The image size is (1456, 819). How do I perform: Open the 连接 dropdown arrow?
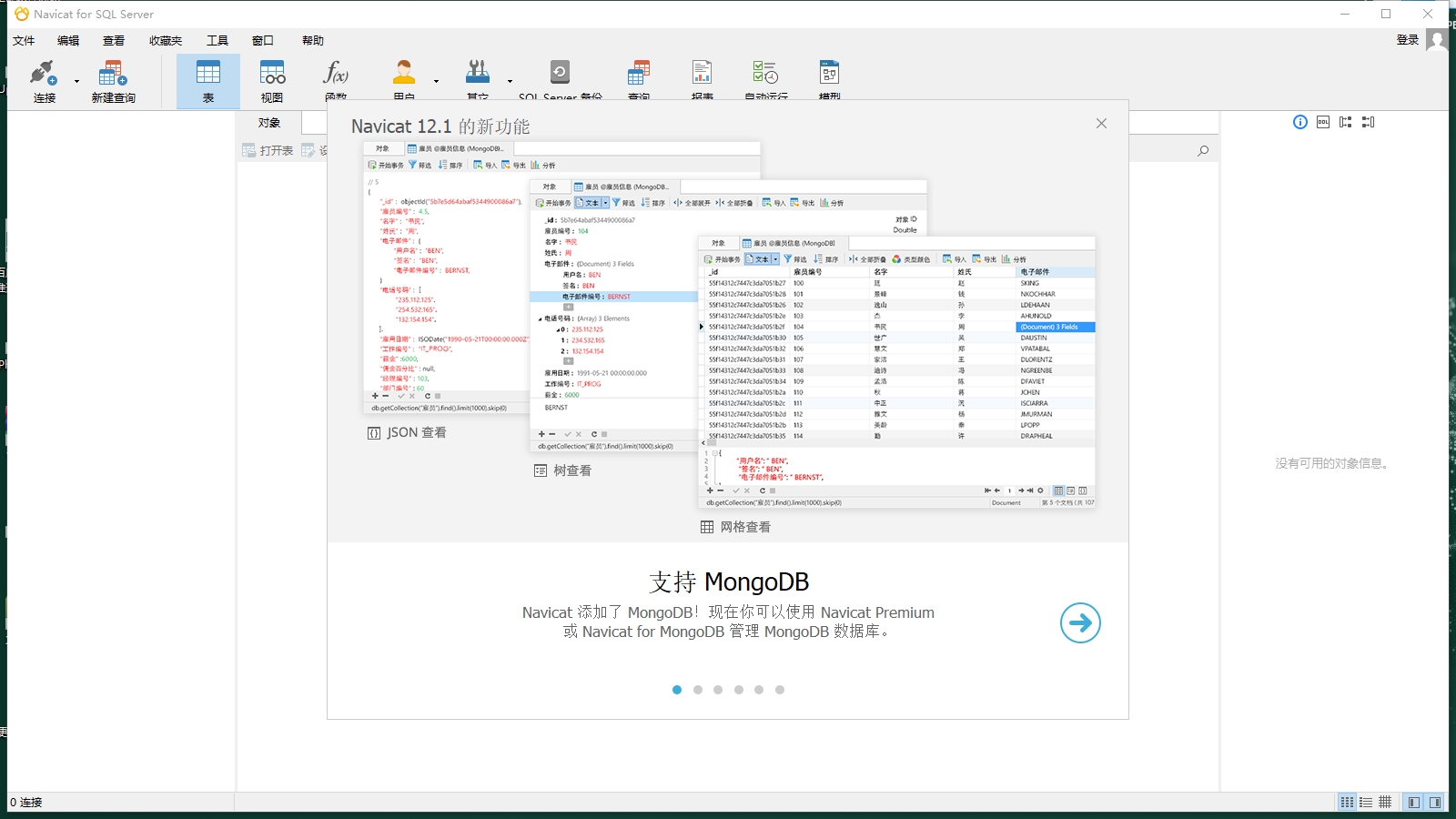[76, 81]
